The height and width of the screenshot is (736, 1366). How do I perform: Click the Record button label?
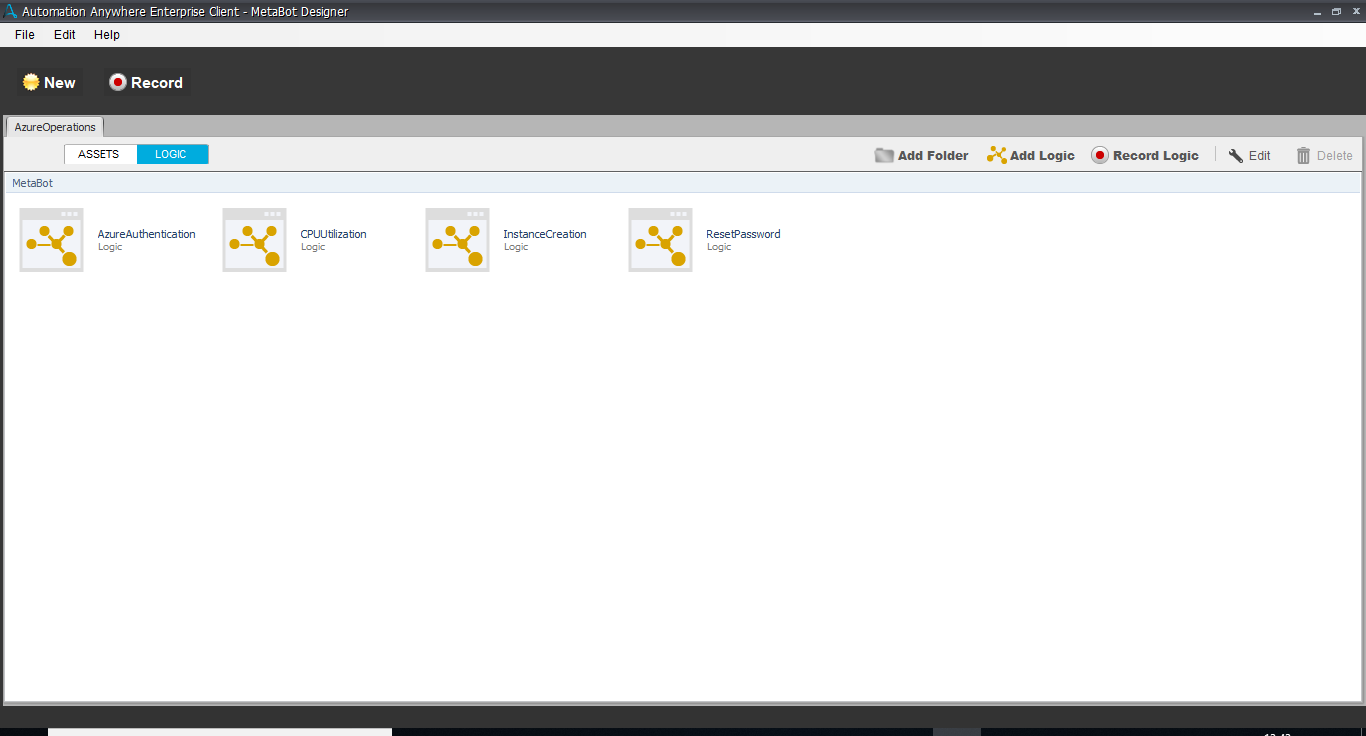[157, 83]
